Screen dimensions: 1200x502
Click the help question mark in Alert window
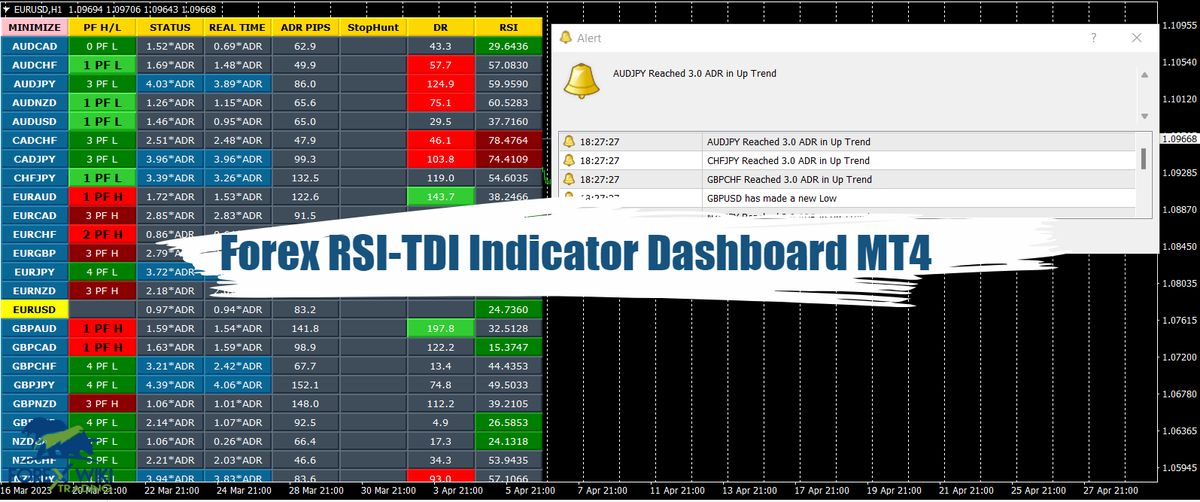point(1093,38)
